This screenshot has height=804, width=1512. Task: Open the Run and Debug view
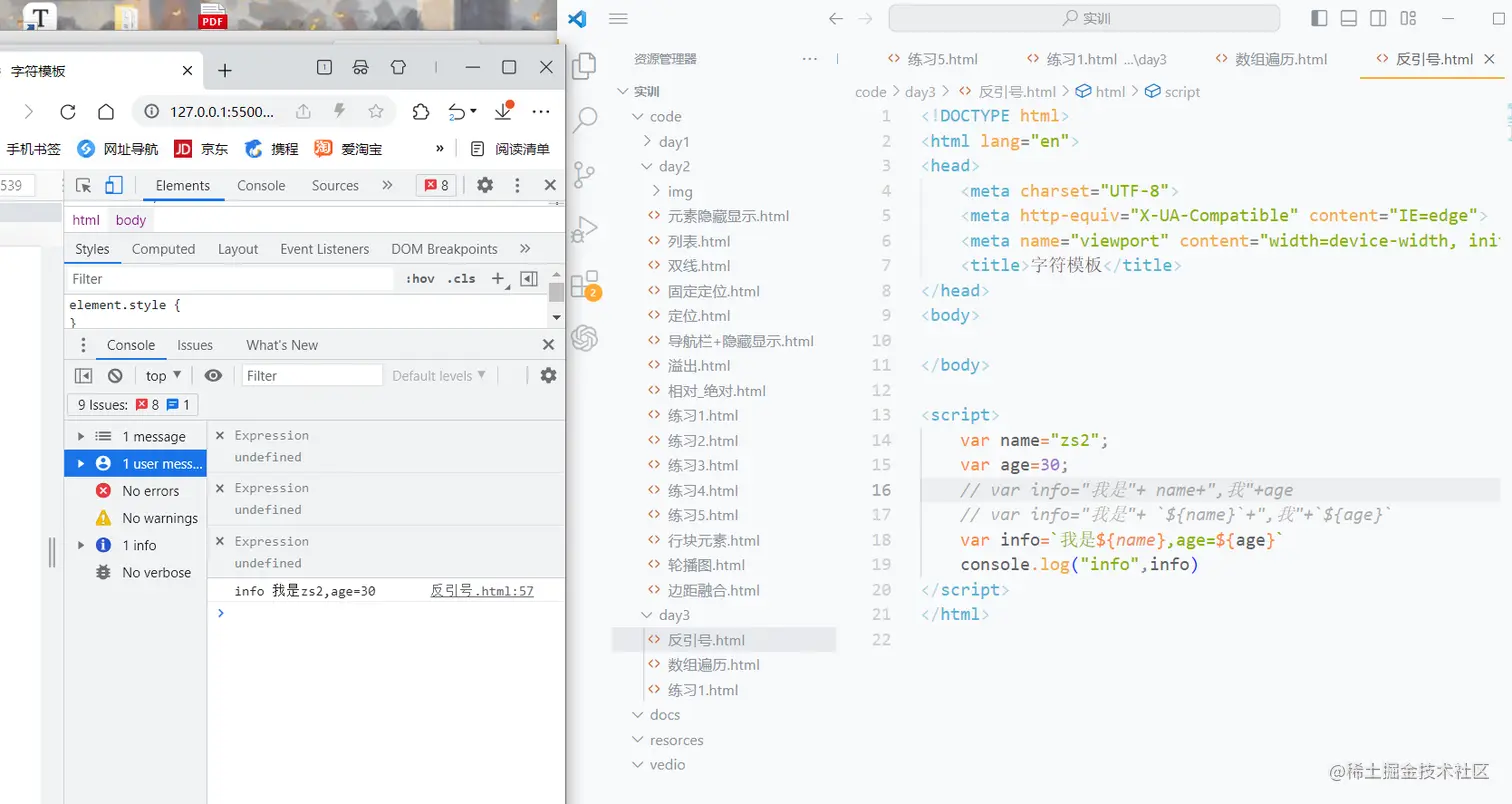pos(584,229)
